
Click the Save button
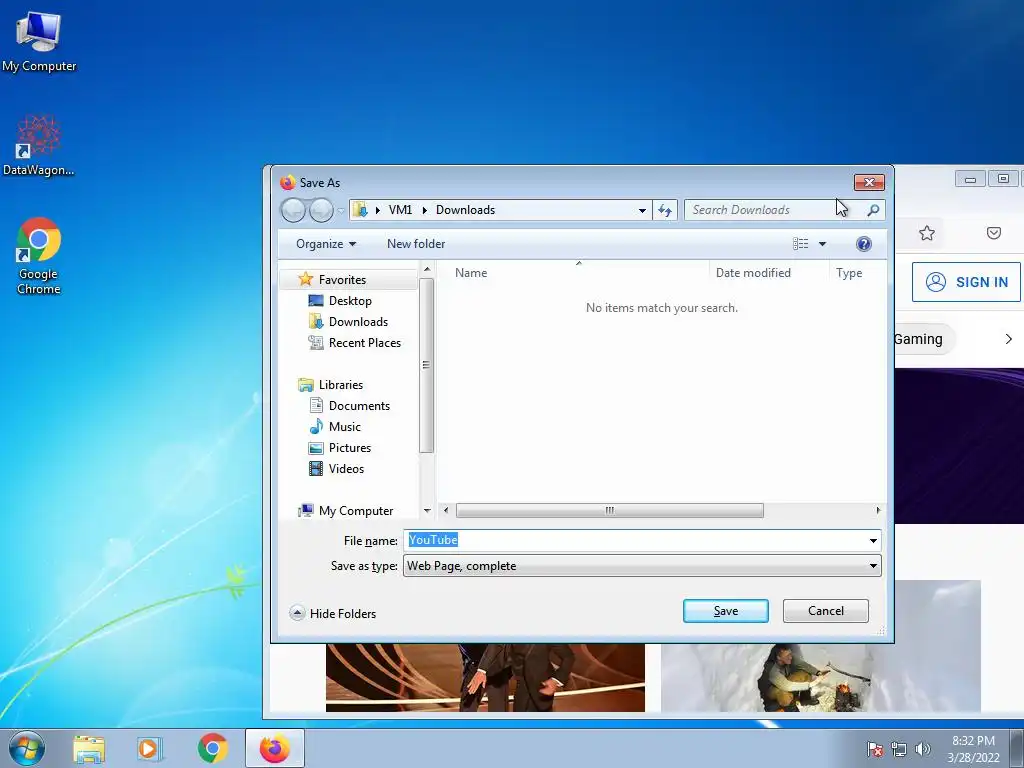[x=726, y=611]
